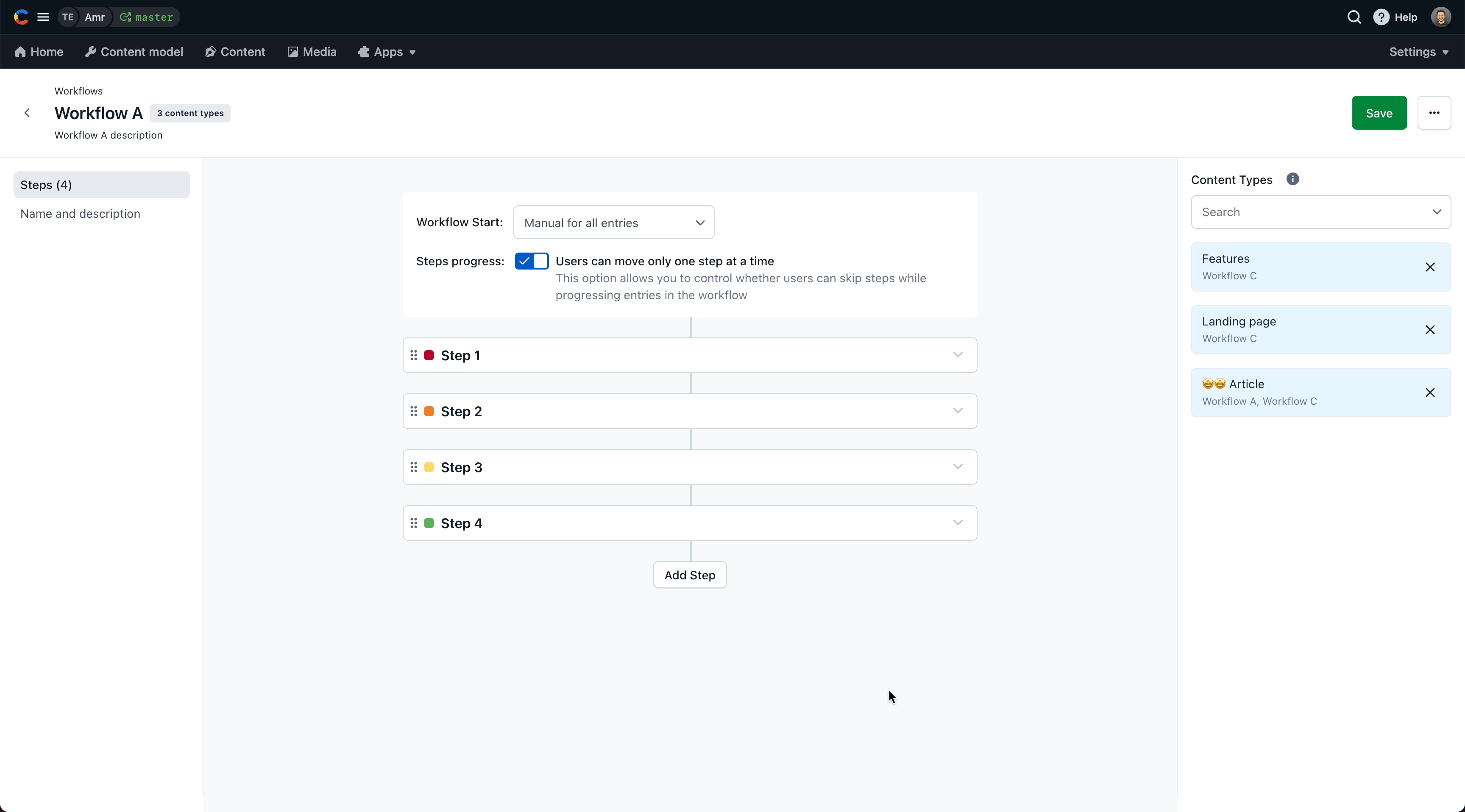Click the Add Step button

coord(690,575)
